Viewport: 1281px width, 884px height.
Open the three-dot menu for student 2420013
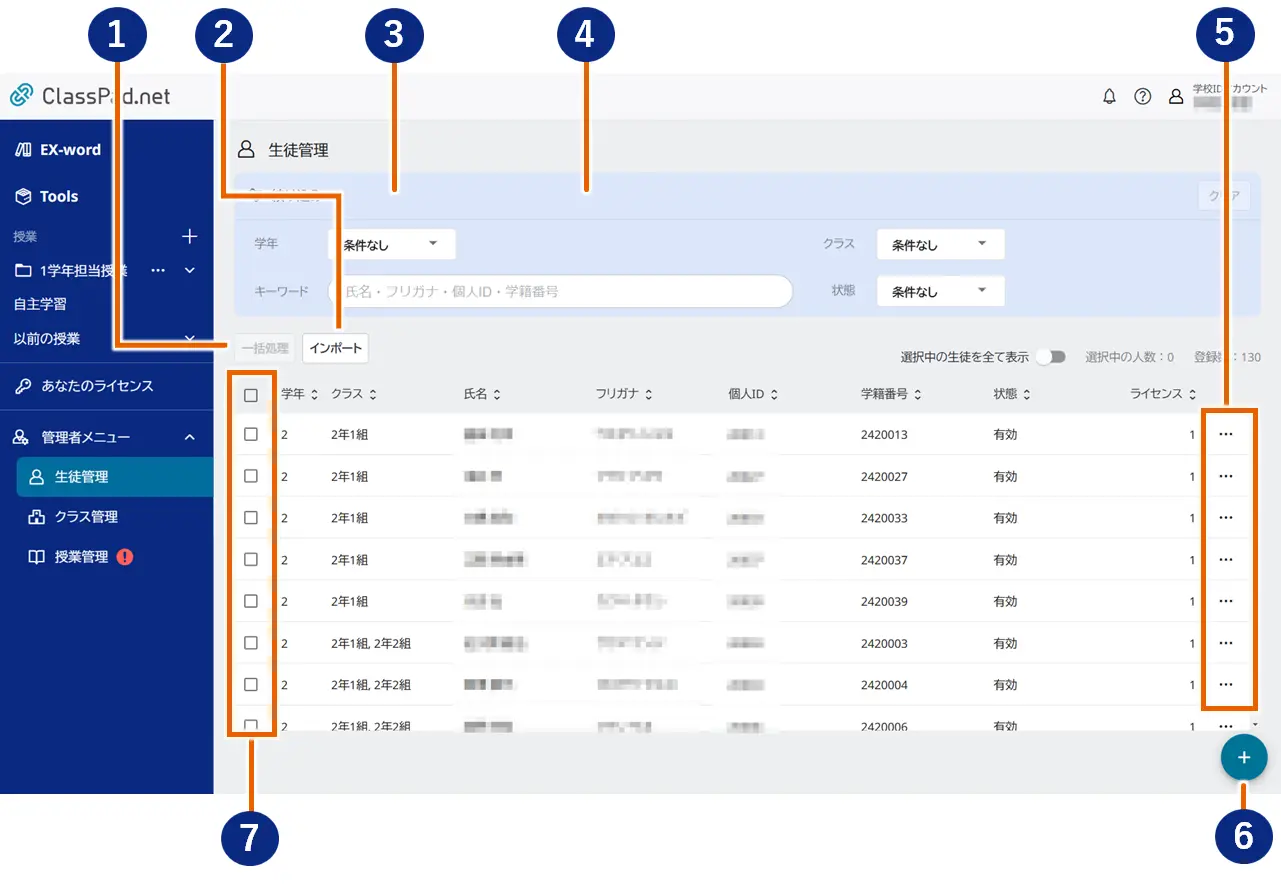click(x=1225, y=435)
